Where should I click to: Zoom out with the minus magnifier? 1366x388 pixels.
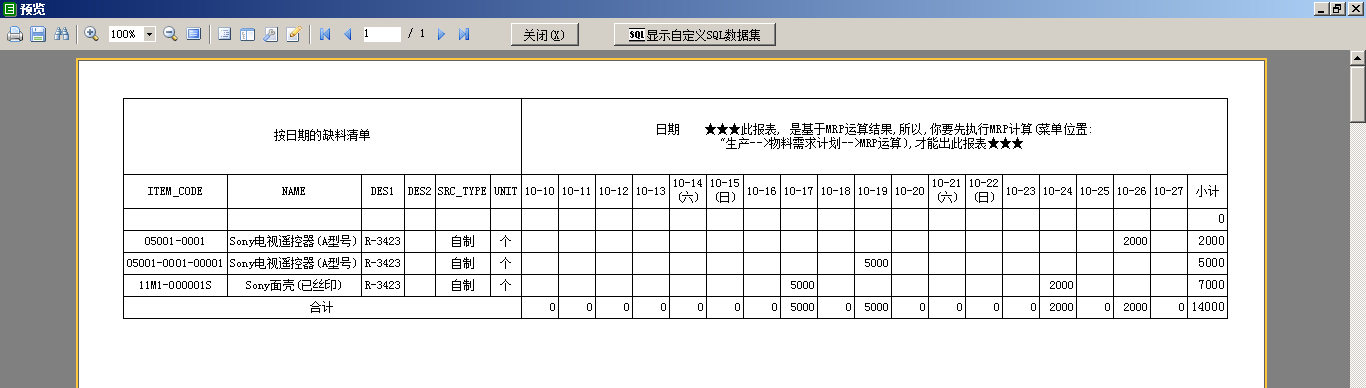pyautogui.click(x=170, y=34)
